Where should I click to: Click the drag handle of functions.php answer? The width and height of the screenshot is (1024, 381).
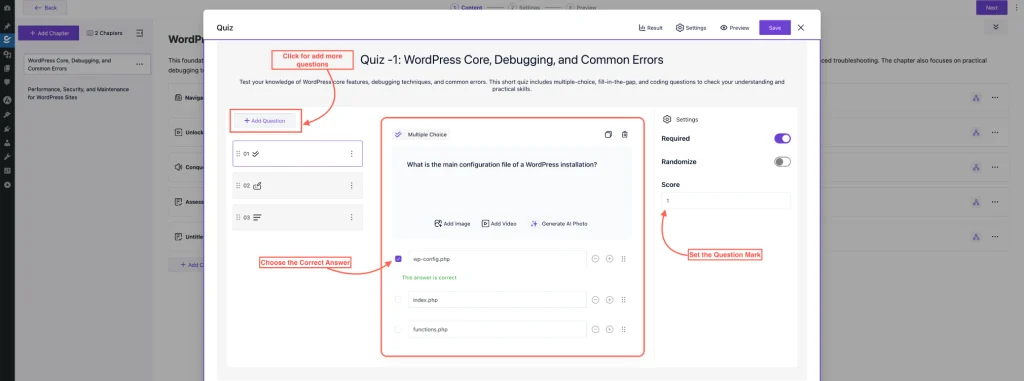(x=624, y=329)
